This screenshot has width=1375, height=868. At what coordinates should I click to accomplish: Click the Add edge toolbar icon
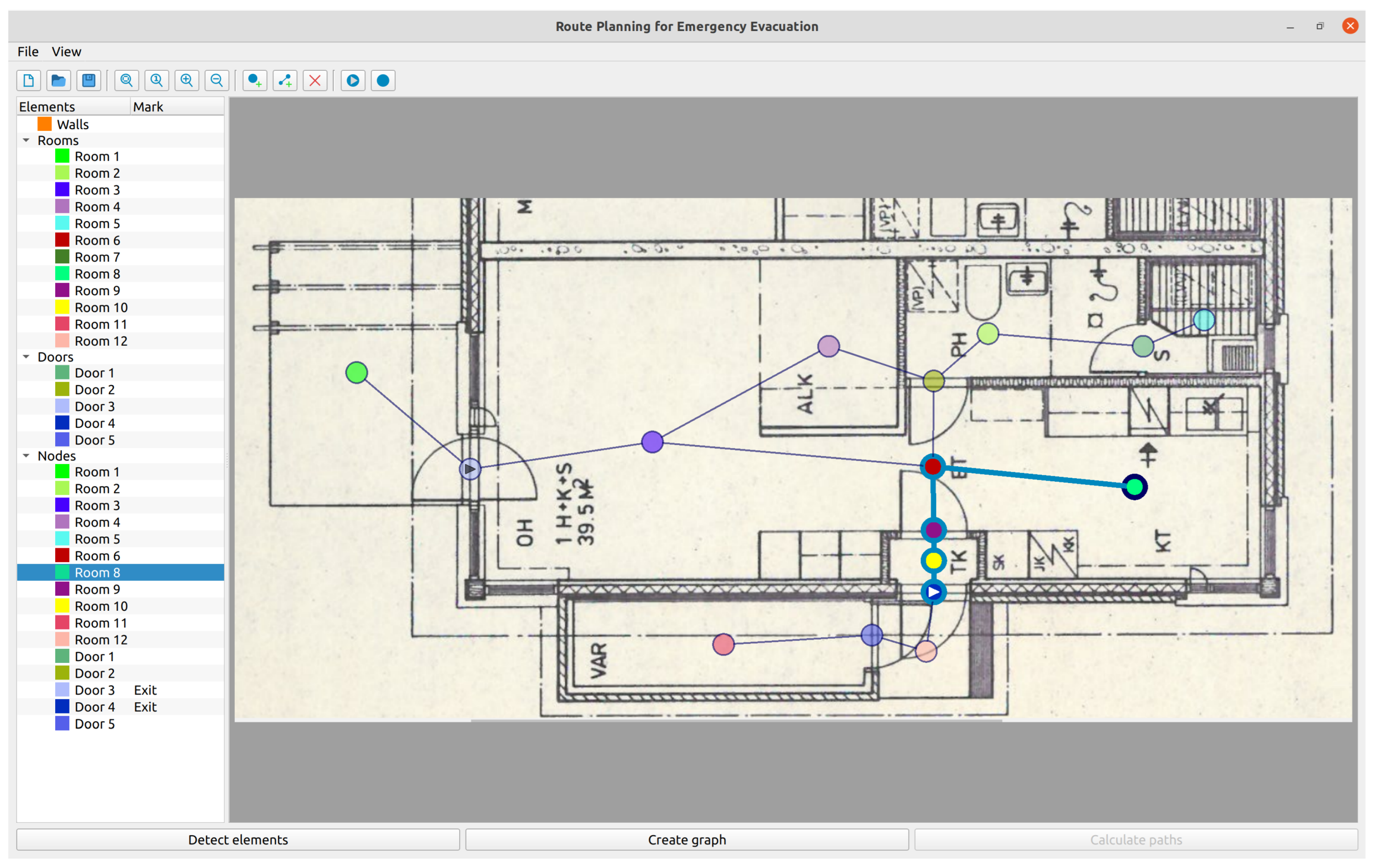(x=285, y=81)
